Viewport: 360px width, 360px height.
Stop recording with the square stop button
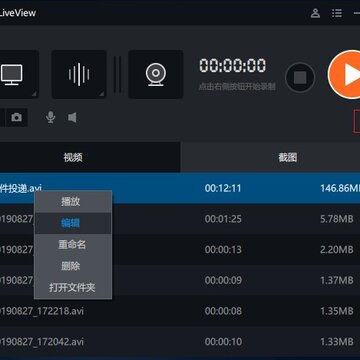(x=300, y=77)
